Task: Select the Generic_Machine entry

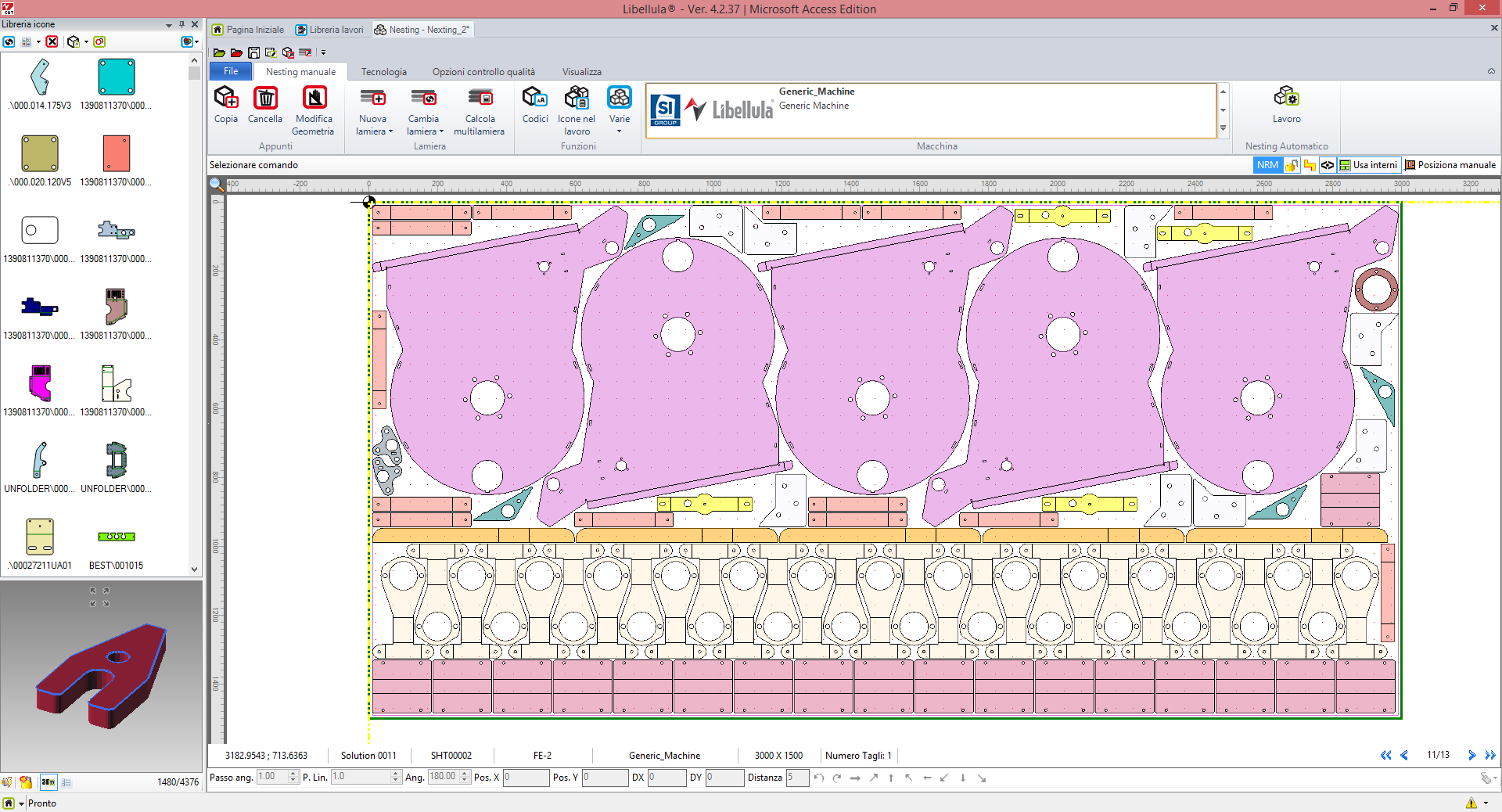Action: point(816,92)
